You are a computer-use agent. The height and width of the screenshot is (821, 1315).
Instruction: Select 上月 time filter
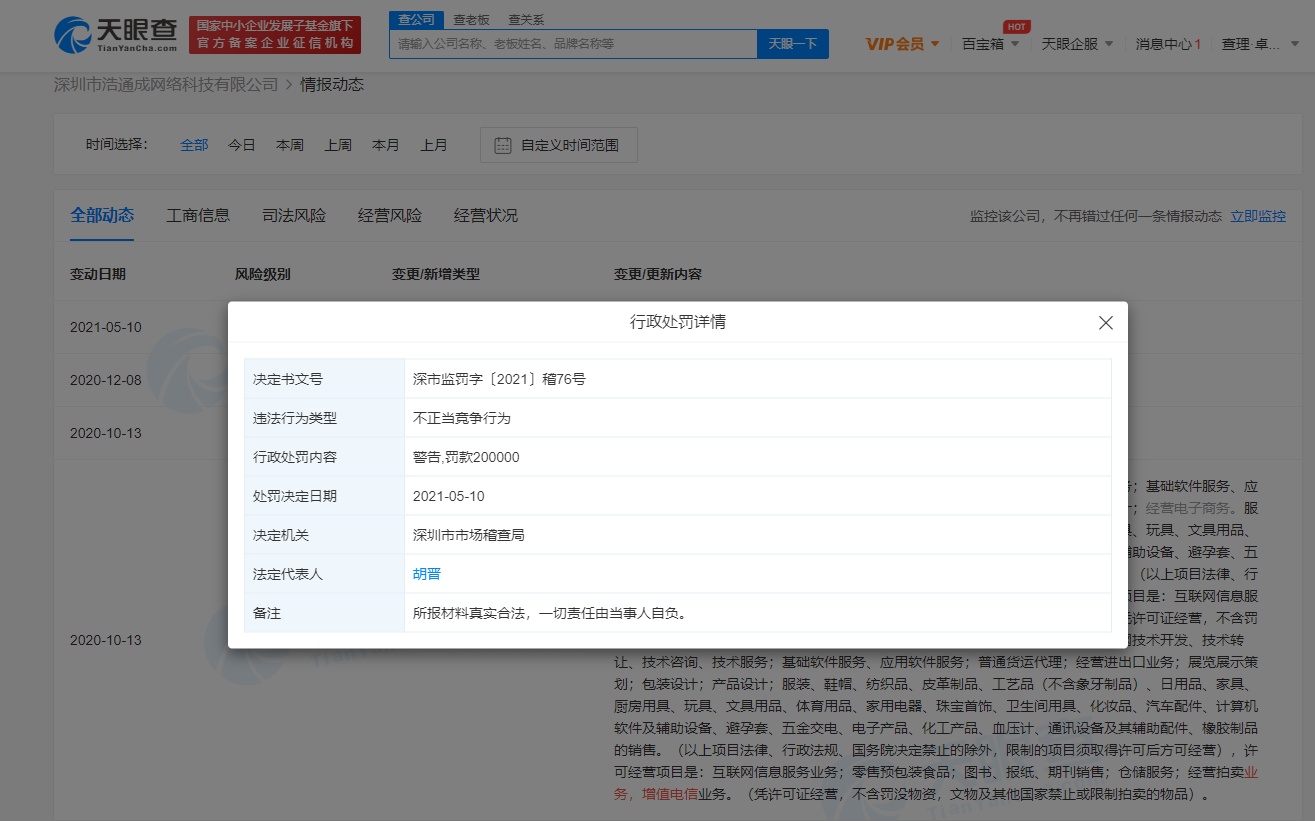pyautogui.click(x=434, y=145)
